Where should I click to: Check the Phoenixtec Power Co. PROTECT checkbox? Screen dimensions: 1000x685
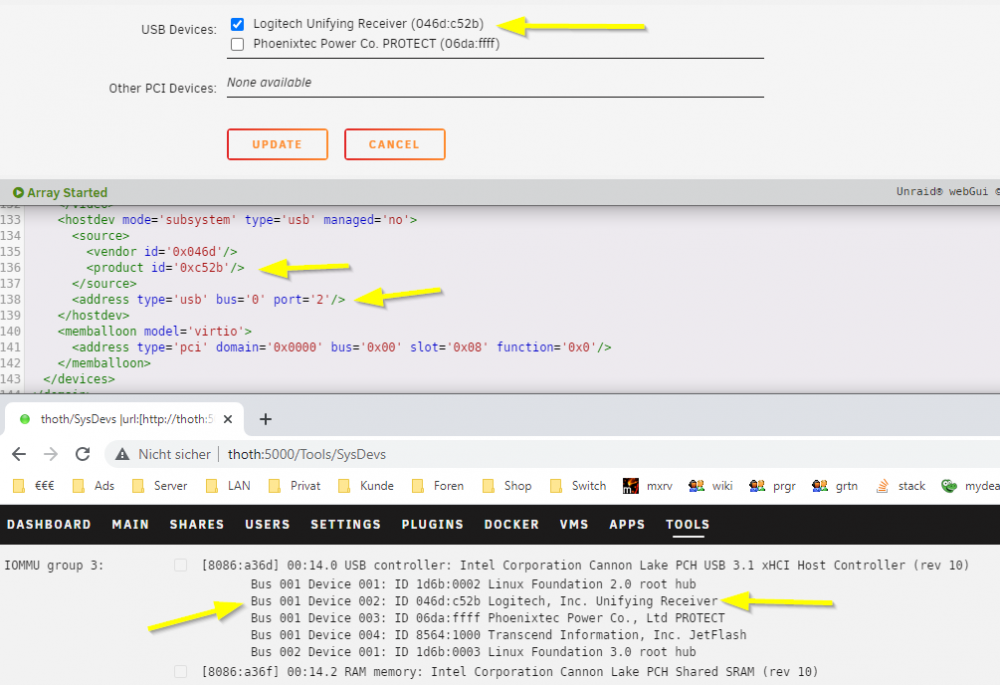[237, 44]
